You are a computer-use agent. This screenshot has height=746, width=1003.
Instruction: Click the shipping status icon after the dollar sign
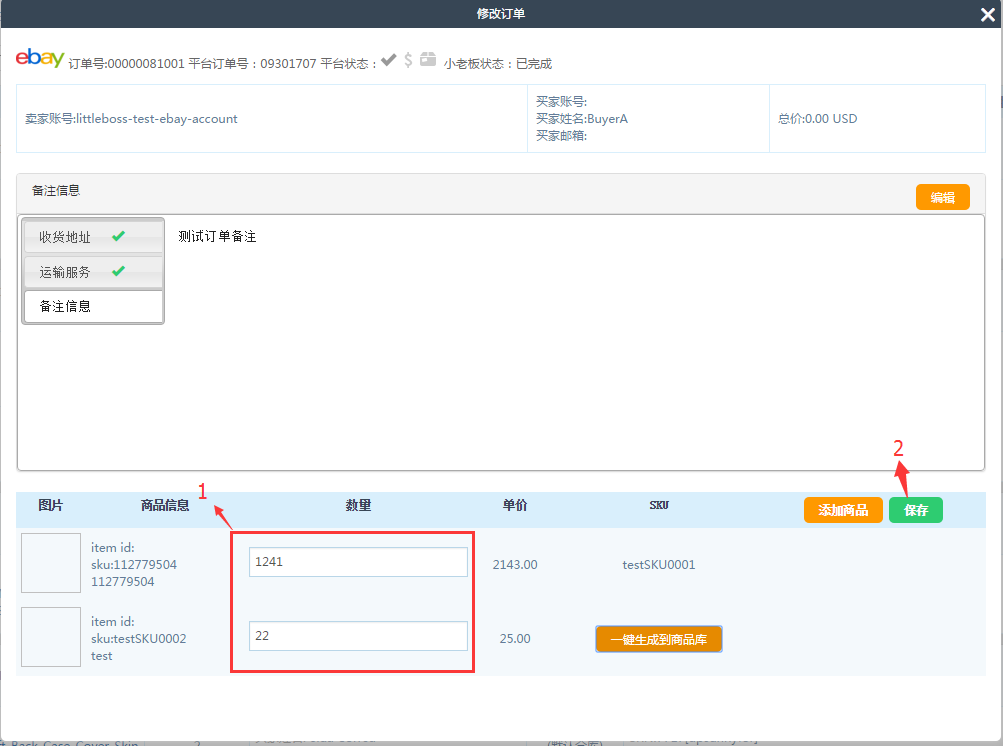(x=428, y=60)
